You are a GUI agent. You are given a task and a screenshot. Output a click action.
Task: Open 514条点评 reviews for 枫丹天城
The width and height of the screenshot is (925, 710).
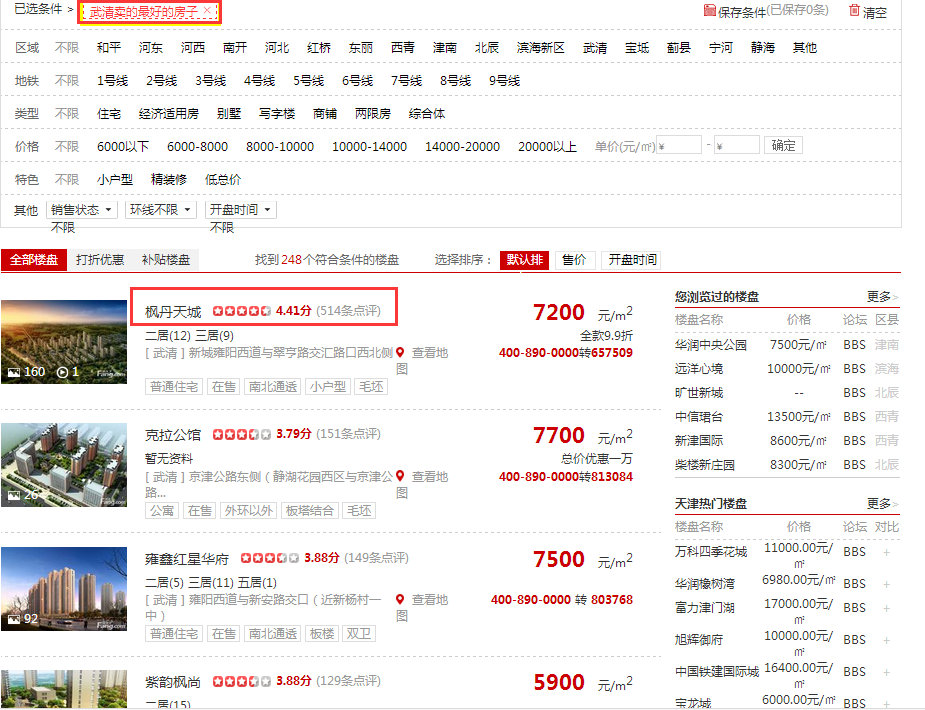pos(348,311)
